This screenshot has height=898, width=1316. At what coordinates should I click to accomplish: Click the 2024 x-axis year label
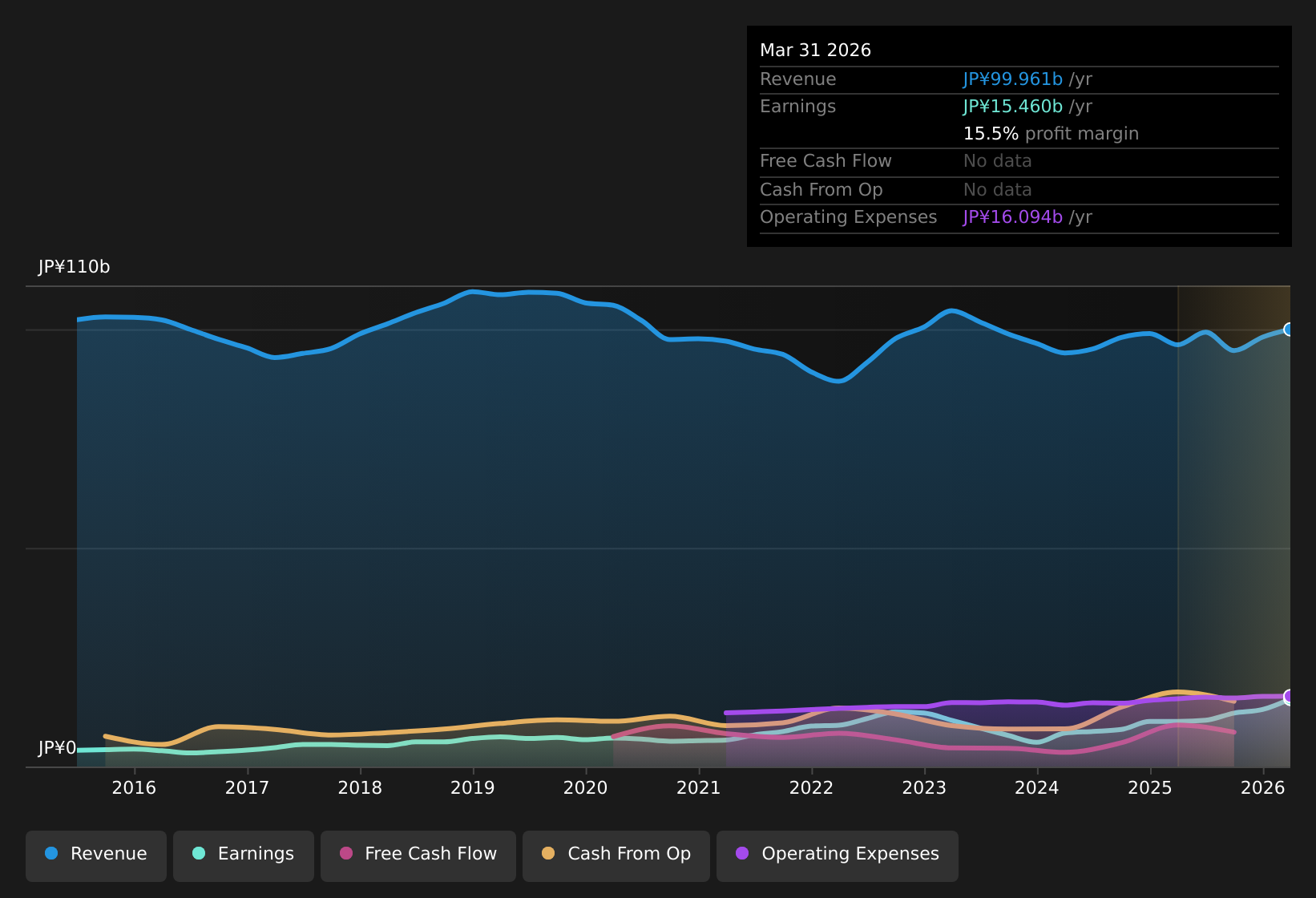click(x=1037, y=787)
